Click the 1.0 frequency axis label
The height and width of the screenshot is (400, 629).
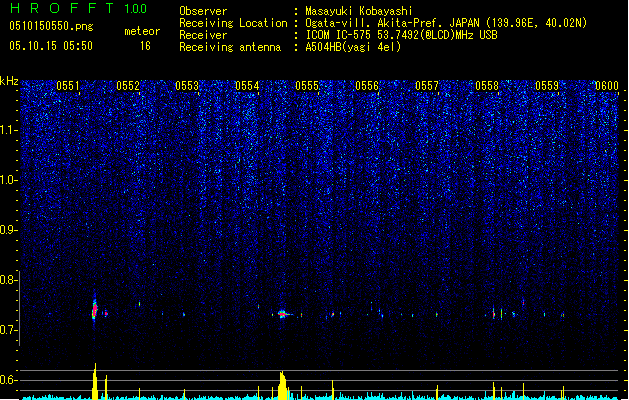[8, 180]
